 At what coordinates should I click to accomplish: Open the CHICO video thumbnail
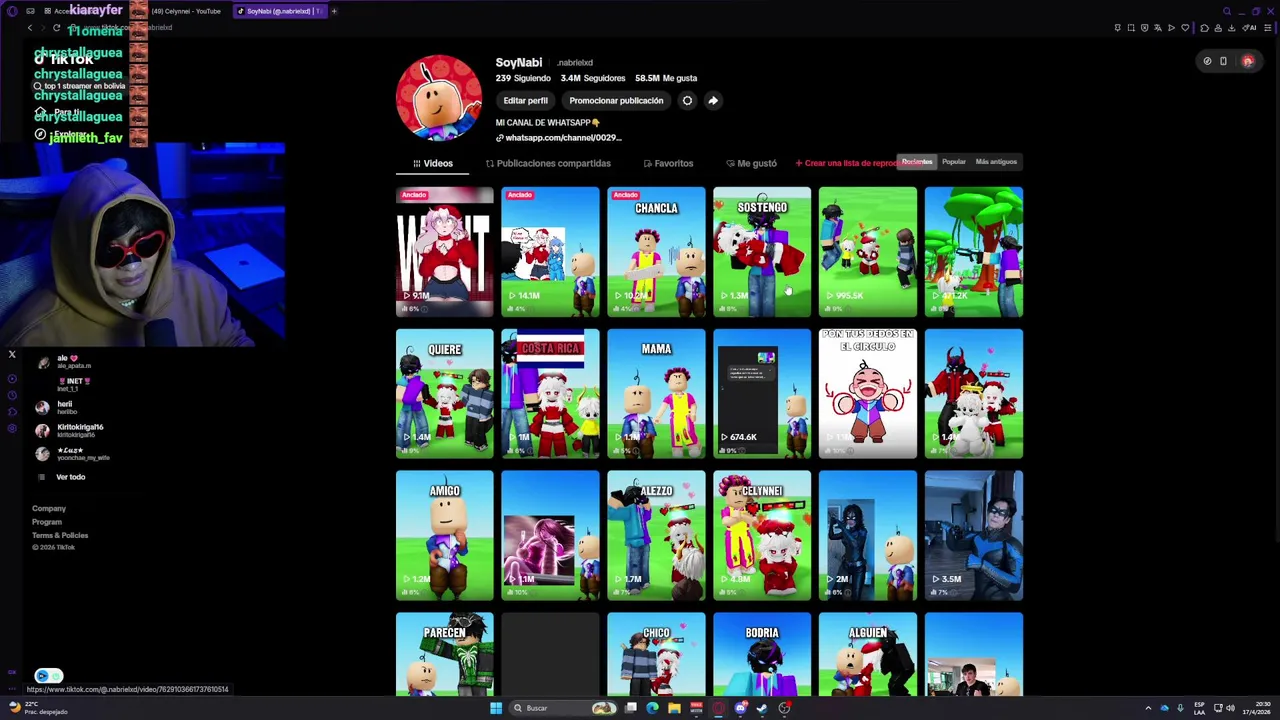656,655
